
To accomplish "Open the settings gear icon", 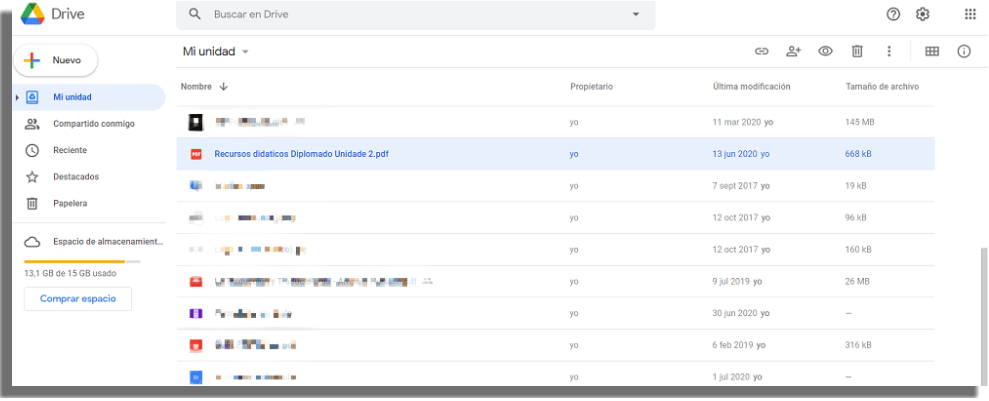I will pyautogui.click(x=923, y=14).
